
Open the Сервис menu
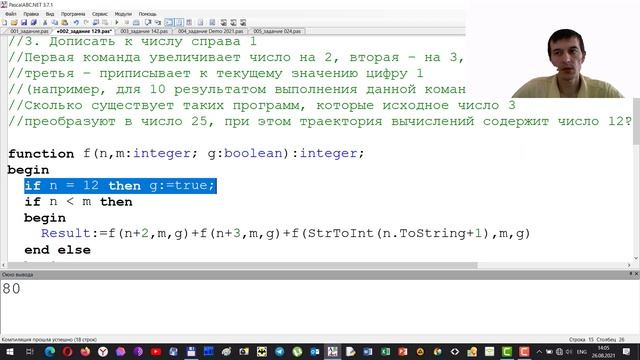[100, 14]
